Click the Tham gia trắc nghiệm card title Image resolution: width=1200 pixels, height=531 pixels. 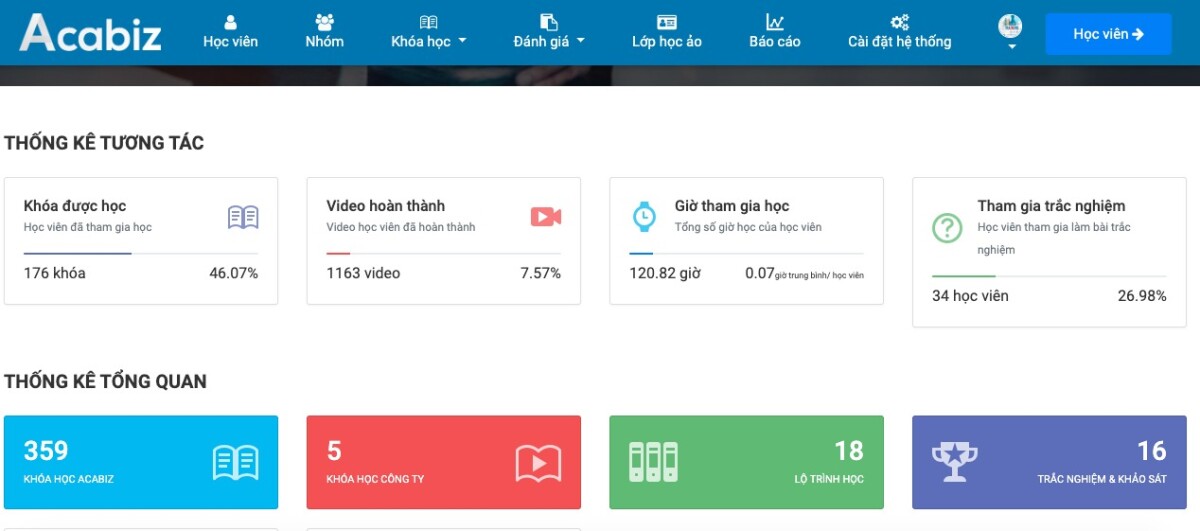pyautogui.click(x=1051, y=206)
